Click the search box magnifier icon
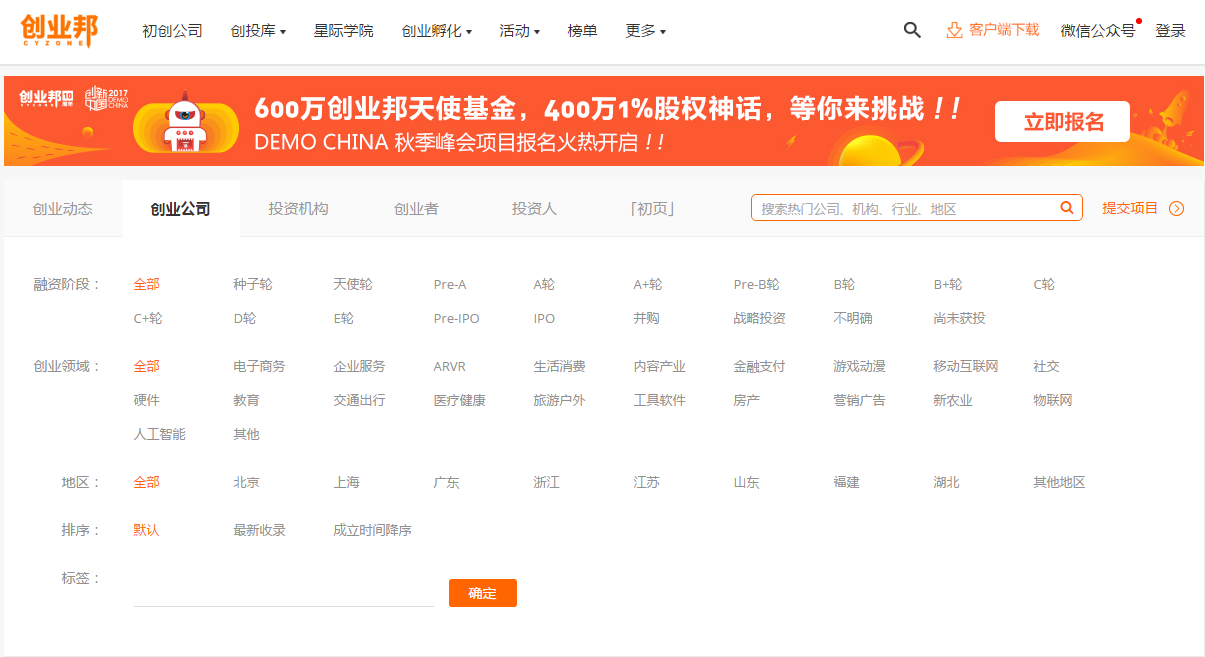 coord(1067,208)
